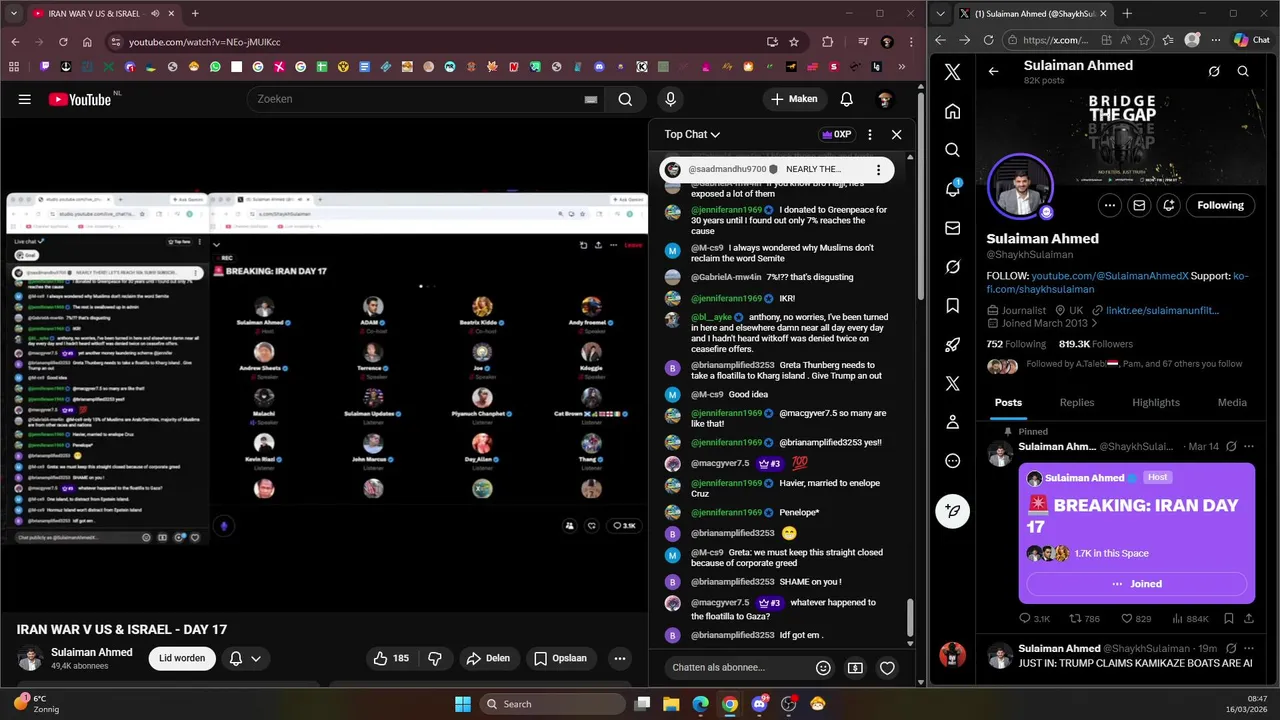Switch to the Replies tab on X

[x=1077, y=402]
